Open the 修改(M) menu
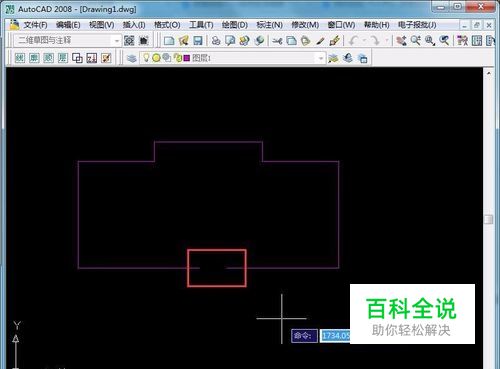 click(305, 25)
